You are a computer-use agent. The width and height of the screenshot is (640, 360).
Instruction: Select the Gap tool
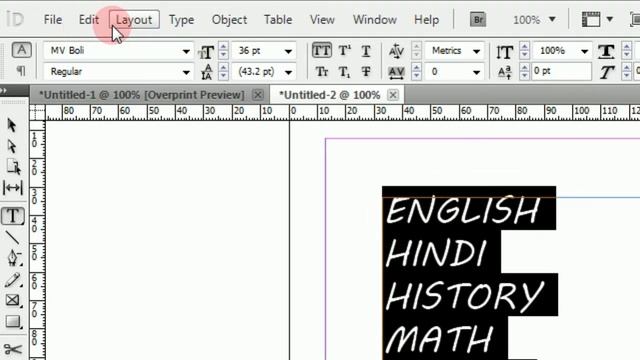[x=13, y=188]
